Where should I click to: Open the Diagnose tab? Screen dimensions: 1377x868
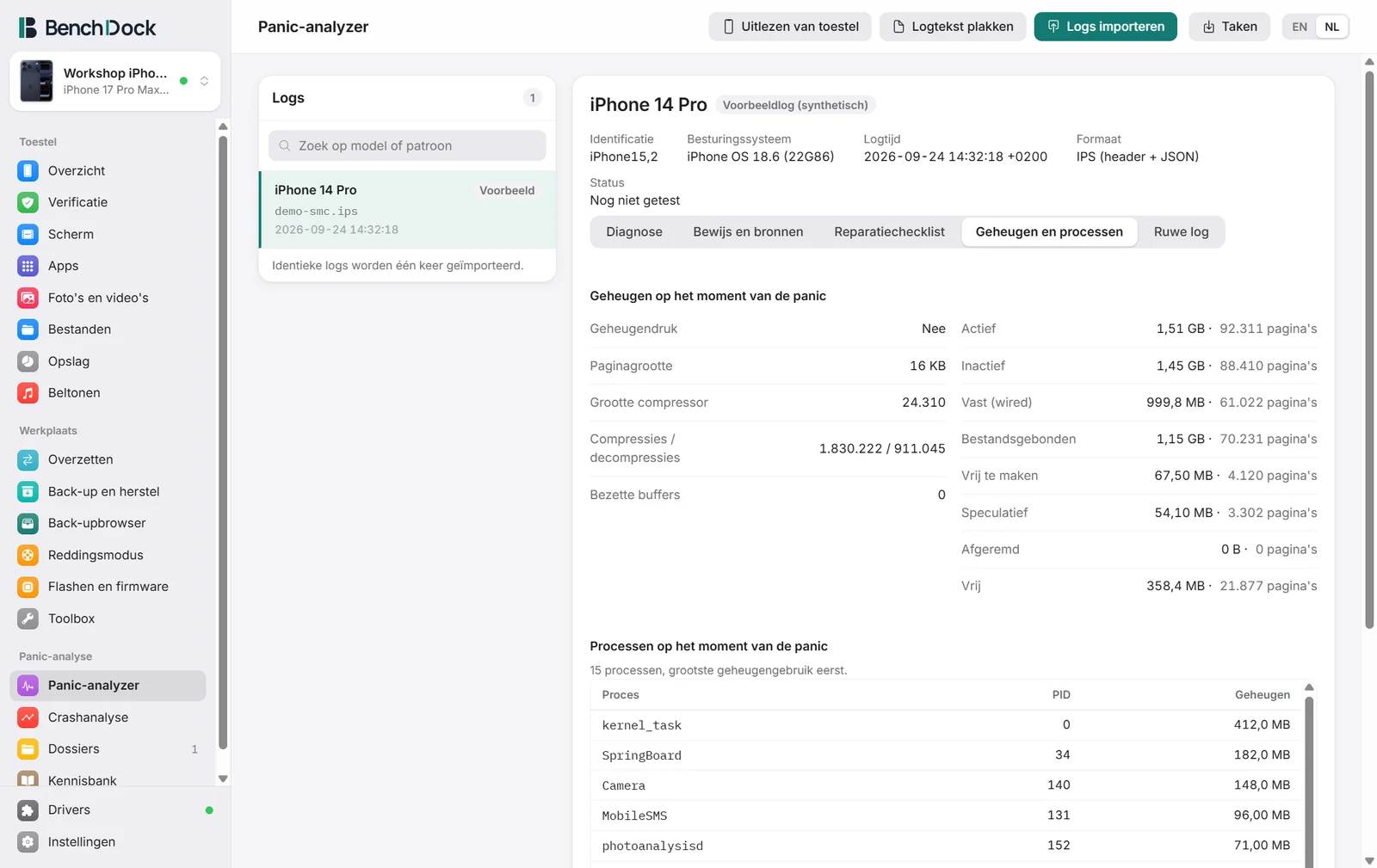634,232
